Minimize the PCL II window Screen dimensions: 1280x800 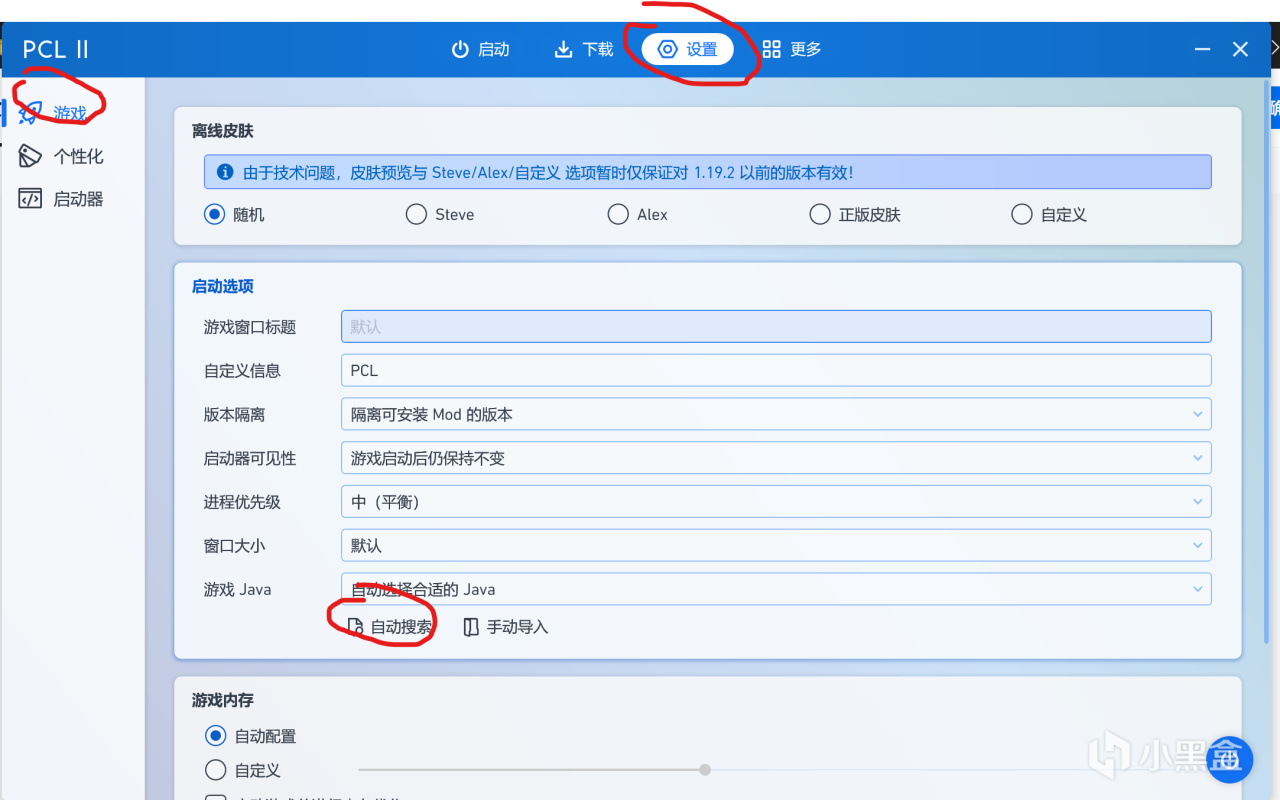[1201, 49]
